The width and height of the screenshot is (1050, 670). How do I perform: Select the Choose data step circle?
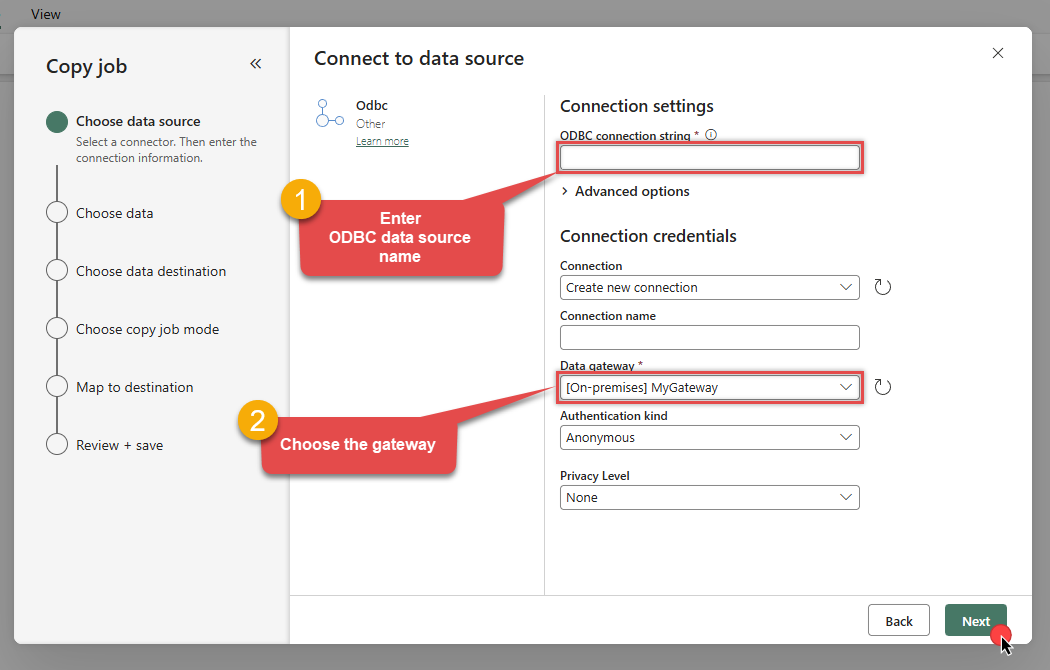[x=57, y=213]
